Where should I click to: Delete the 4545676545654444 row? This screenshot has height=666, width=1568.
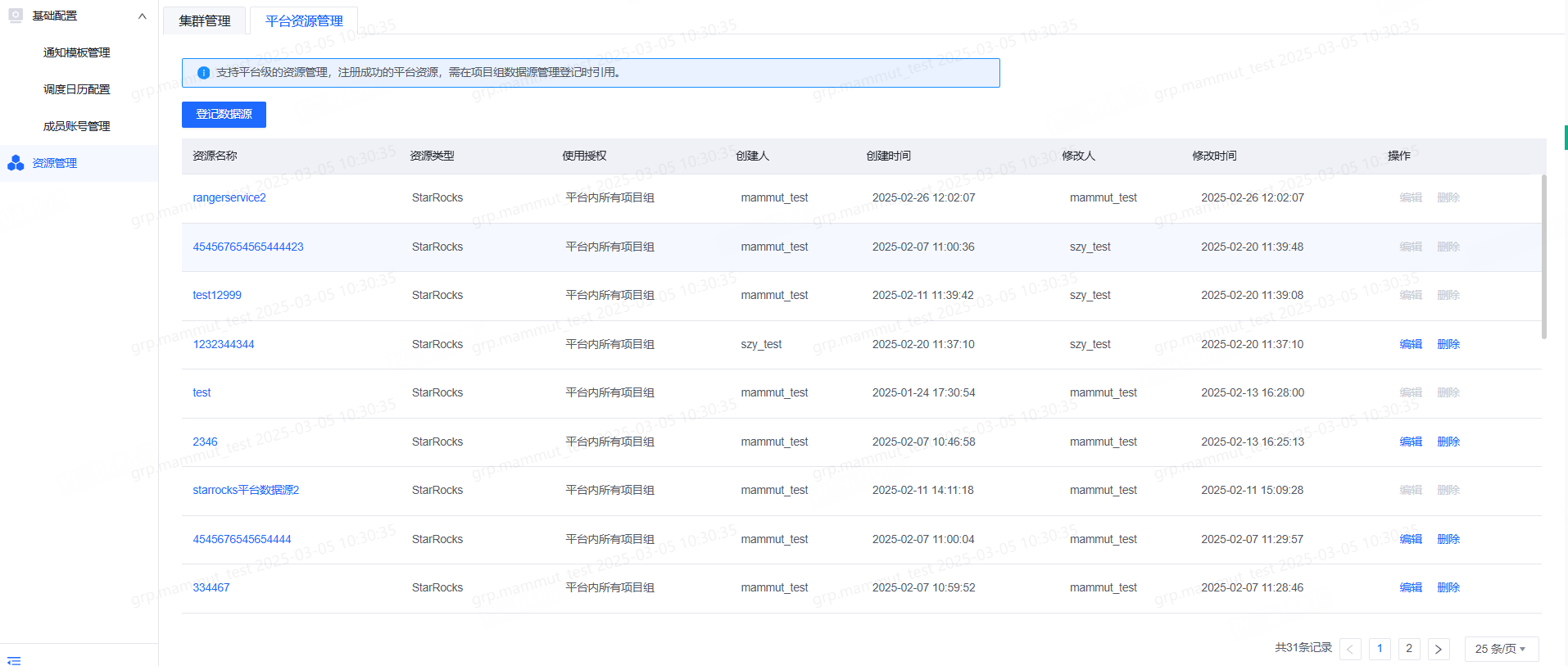(1448, 539)
